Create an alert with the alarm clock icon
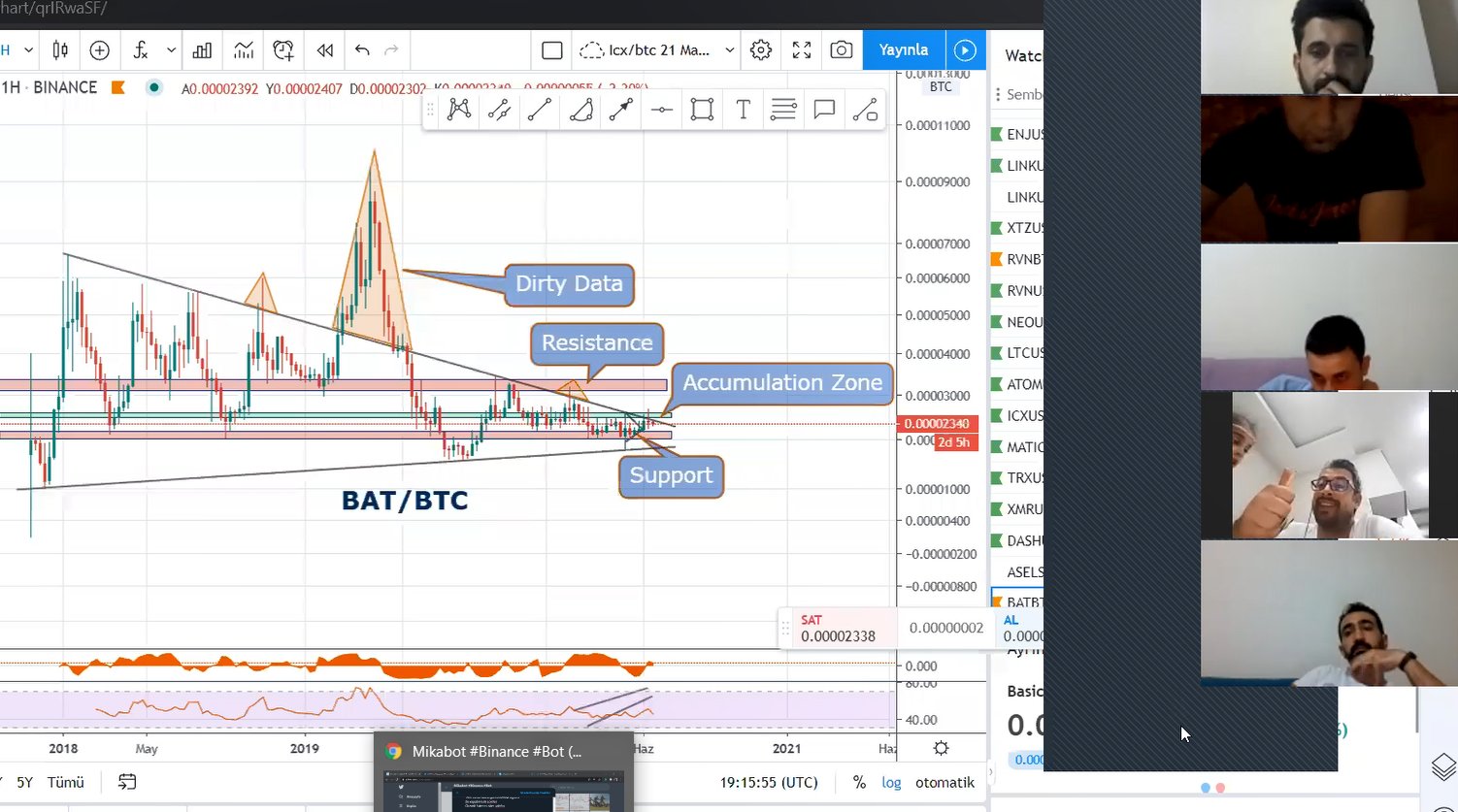The image size is (1458, 812). tap(283, 50)
